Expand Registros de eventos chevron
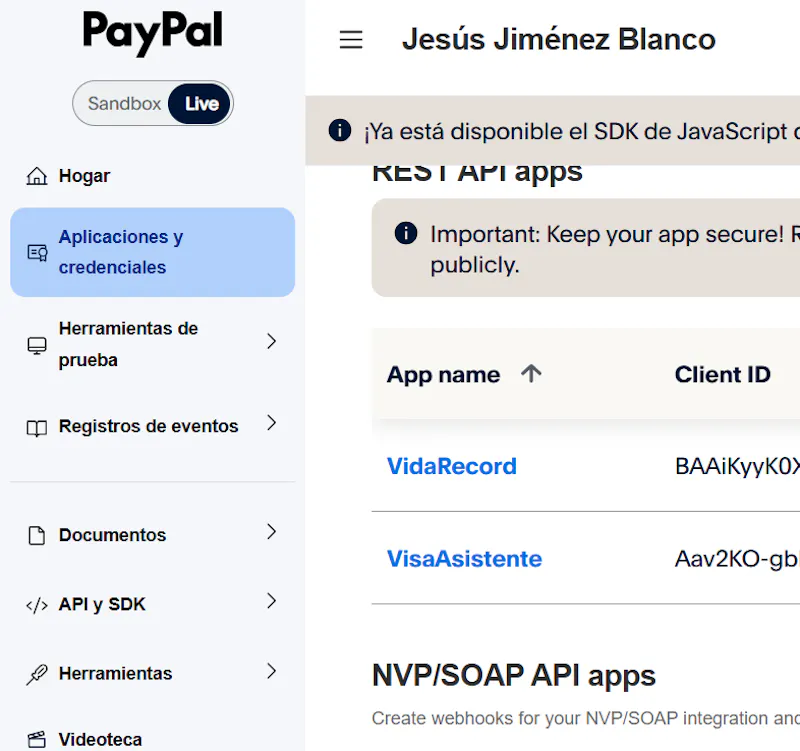The height and width of the screenshot is (751, 800). pos(271,423)
